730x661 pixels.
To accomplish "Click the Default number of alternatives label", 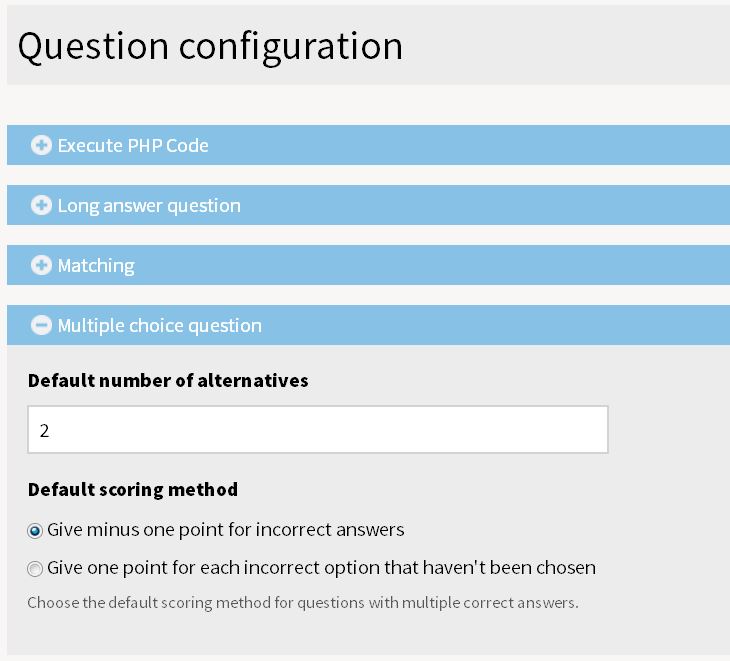I will pyautogui.click(x=168, y=380).
